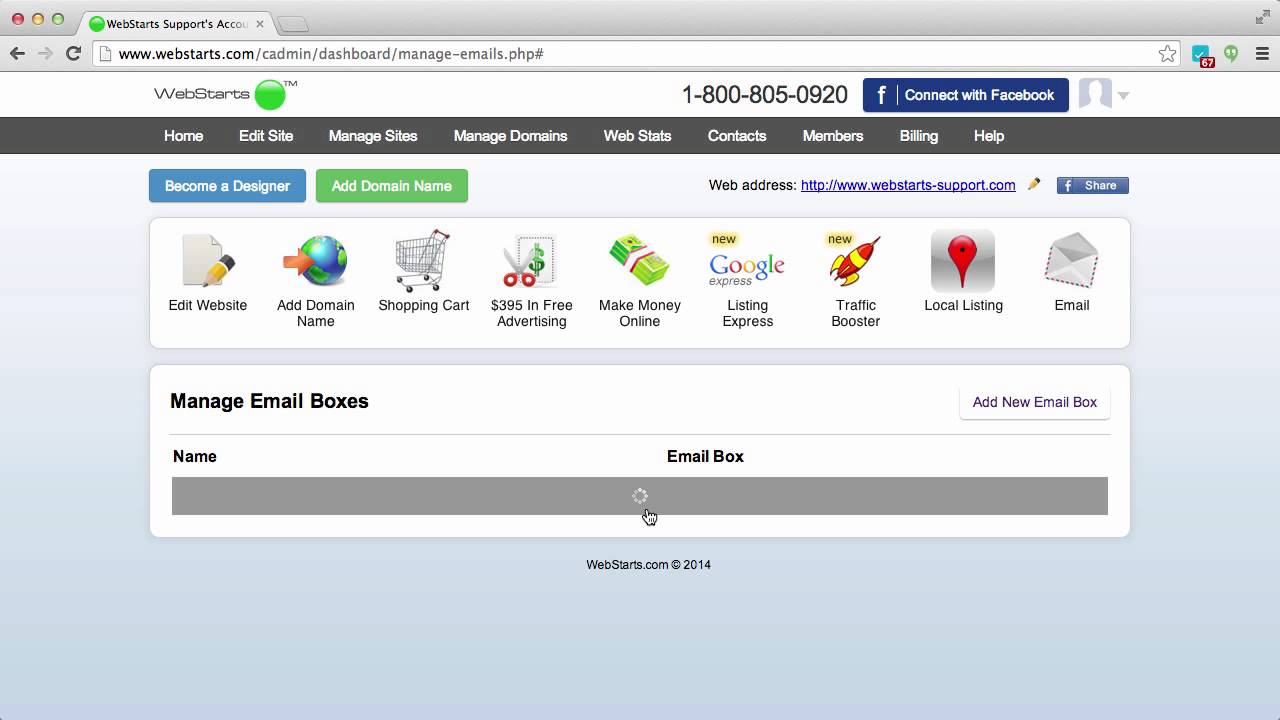Open the Traffic Booster rocket icon

click(855, 261)
